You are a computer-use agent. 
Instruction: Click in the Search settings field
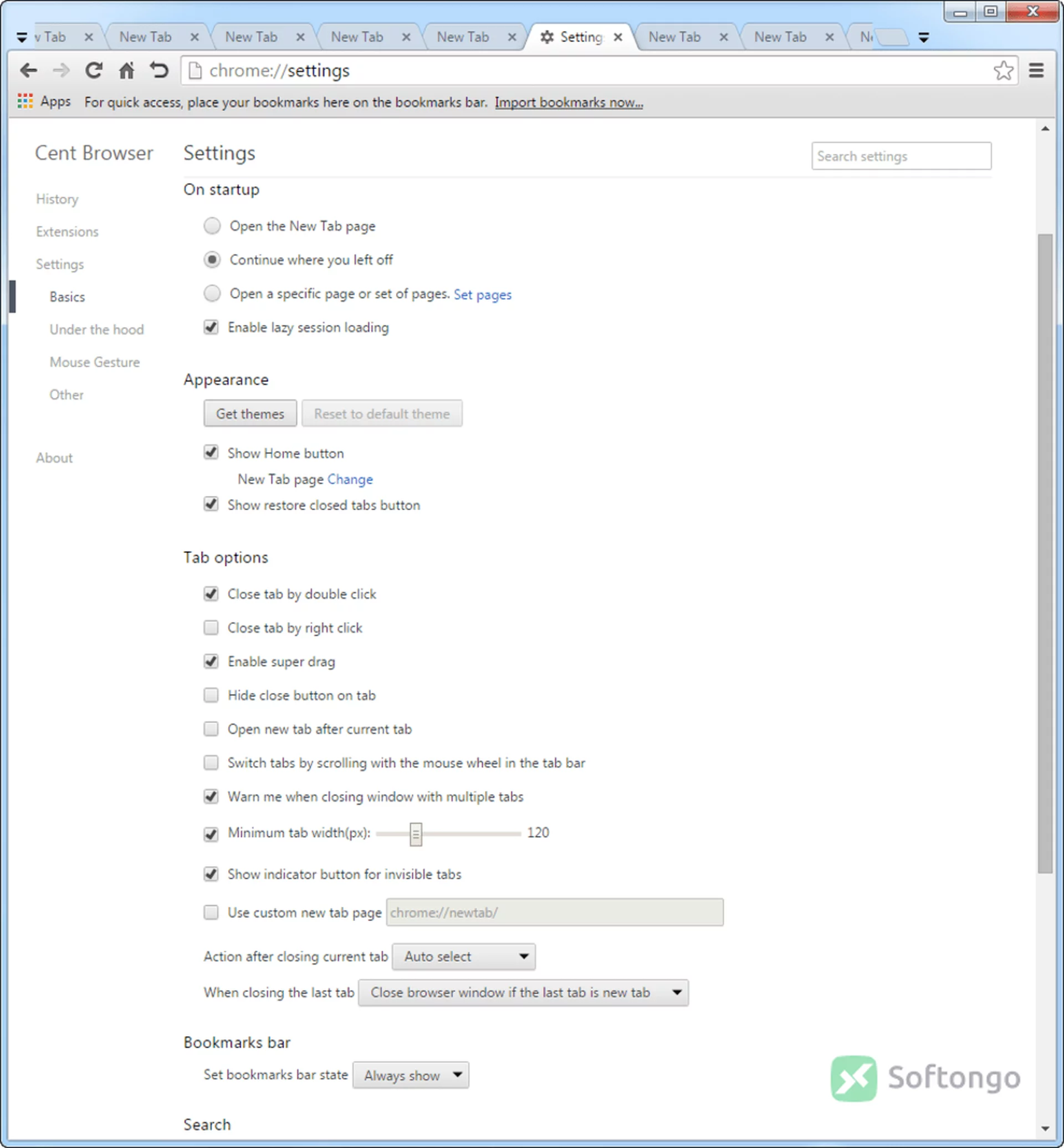tap(901, 156)
